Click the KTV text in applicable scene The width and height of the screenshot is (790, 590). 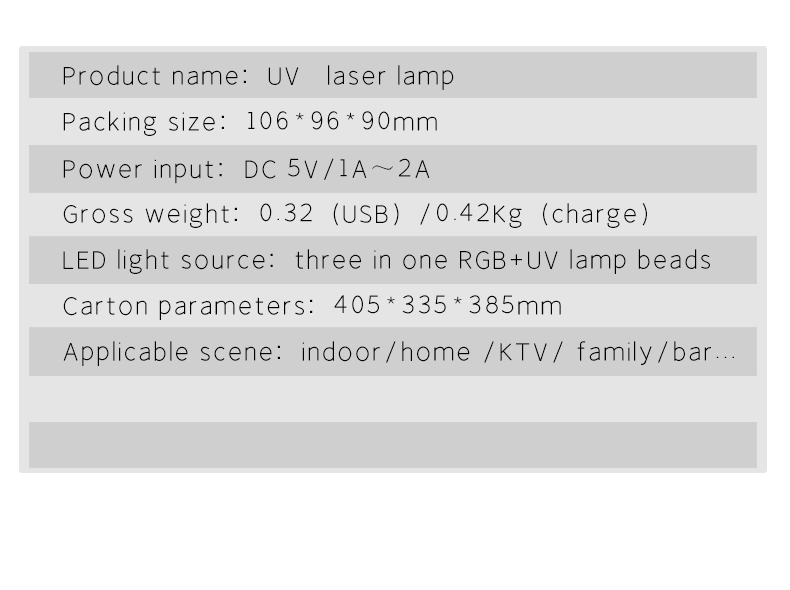click(x=523, y=352)
